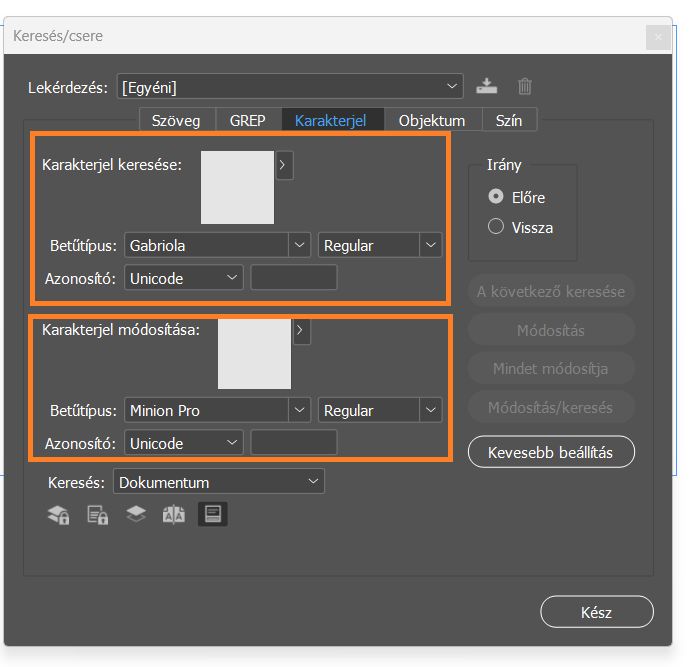
Task: Open the Unicode identifier dropdown in change section
Action: point(184,442)
